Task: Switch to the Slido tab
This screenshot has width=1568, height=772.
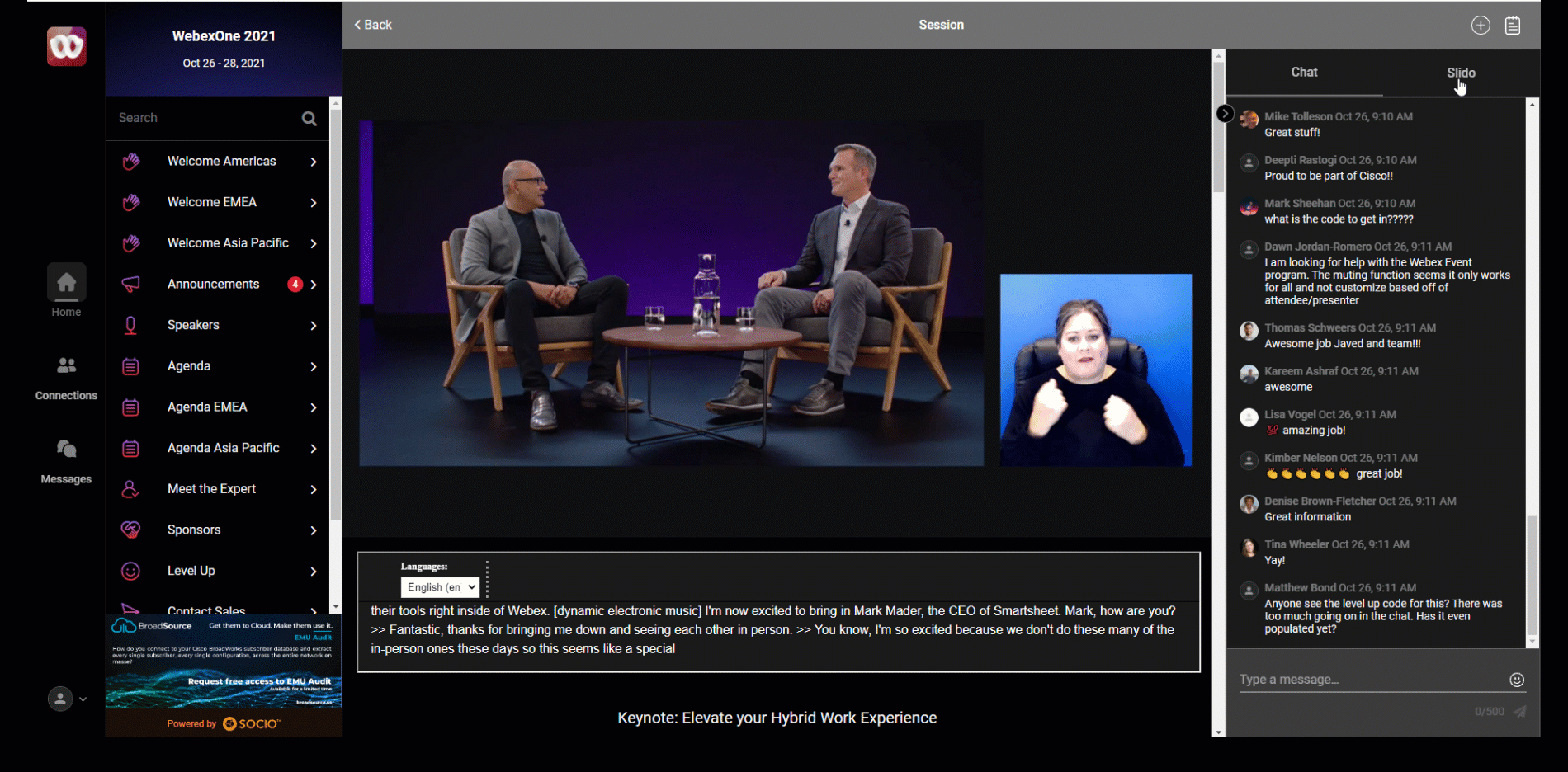Action: tap(1461, 73)
